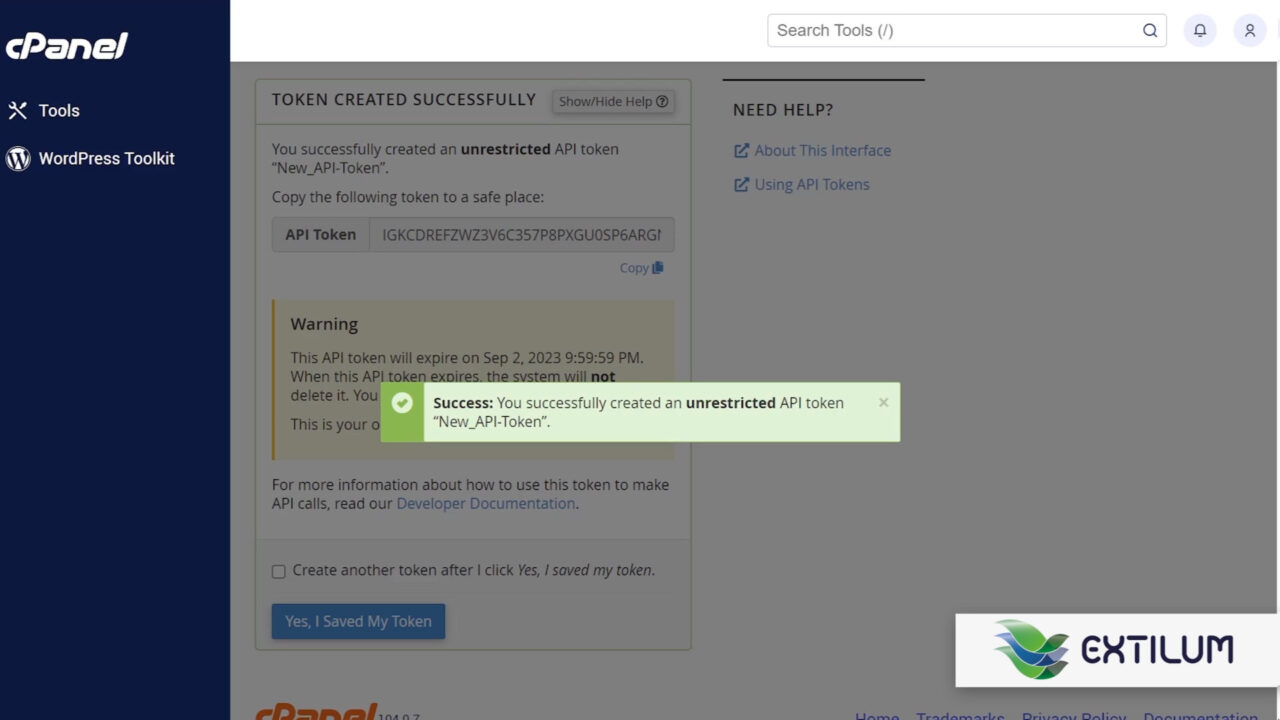The height and width of the screenshot is (720, 1280).
Task: Click the help question mark on Show/Hide Help
Action: tap(662, 100)
